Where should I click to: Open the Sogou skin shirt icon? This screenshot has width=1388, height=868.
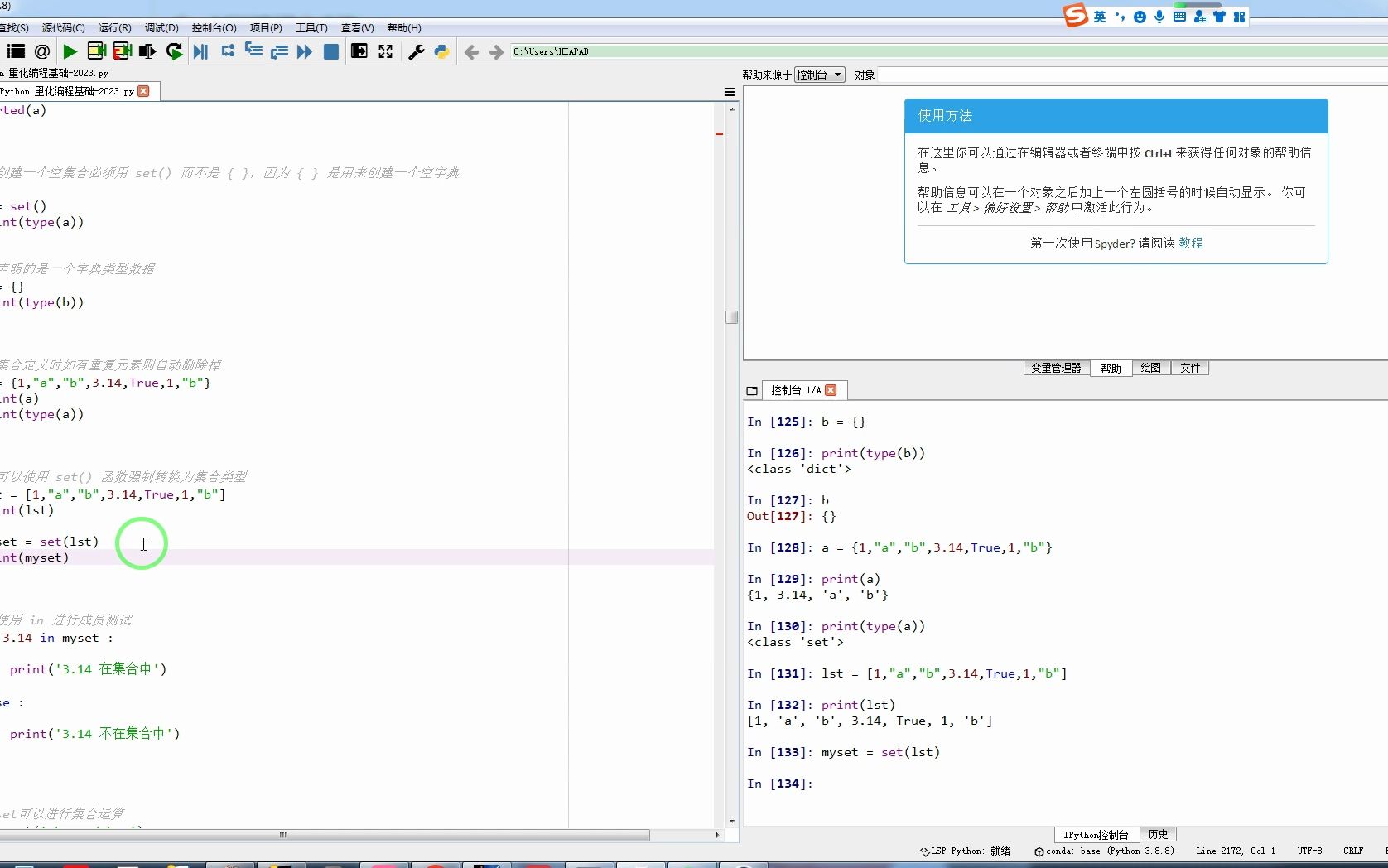tap(1219, 17)
